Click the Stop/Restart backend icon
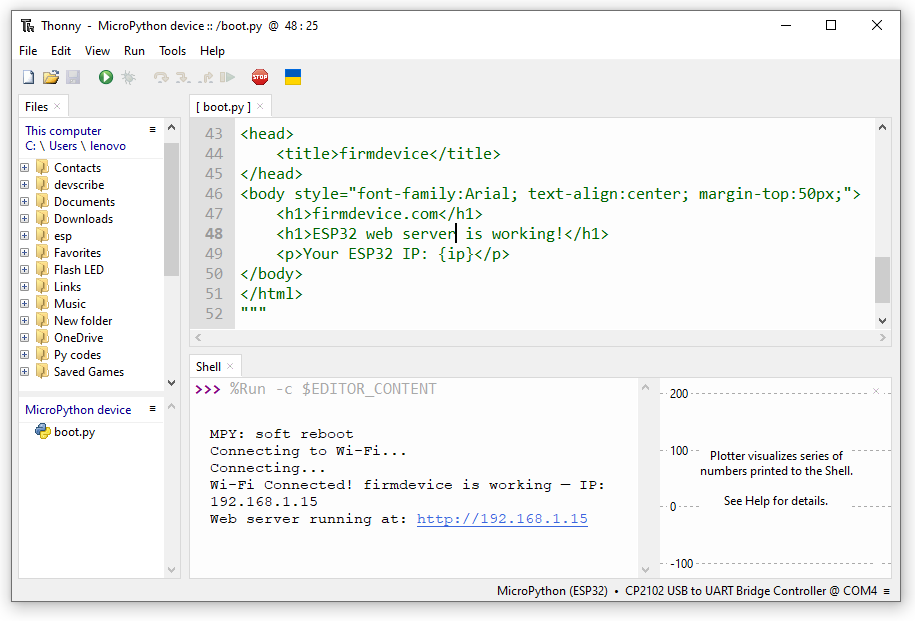This screenshot has width=915, height=621. [x=260, y=76]
